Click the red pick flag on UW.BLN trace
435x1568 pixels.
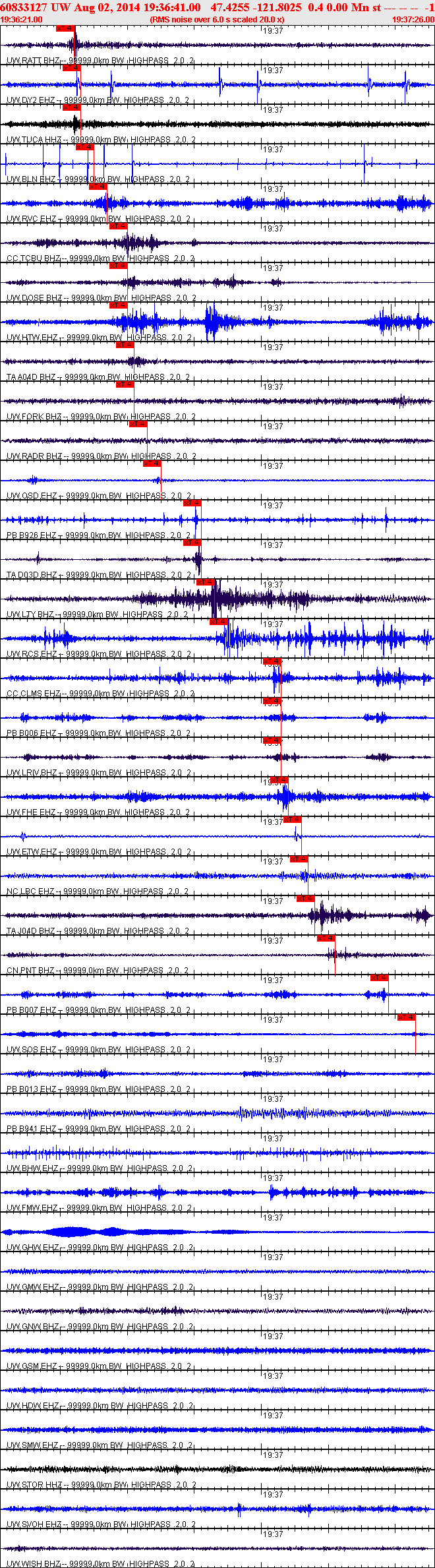[x=84, y=147]
